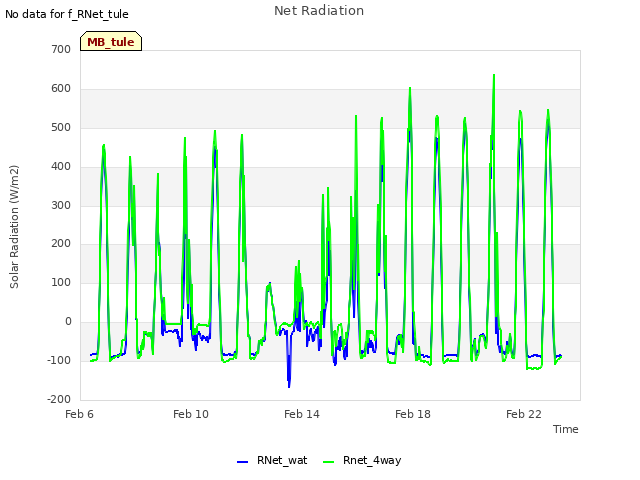Click the Net Radiation chart title
The height and width of the screenshot is (480, 640).
(x=319, y=11)
